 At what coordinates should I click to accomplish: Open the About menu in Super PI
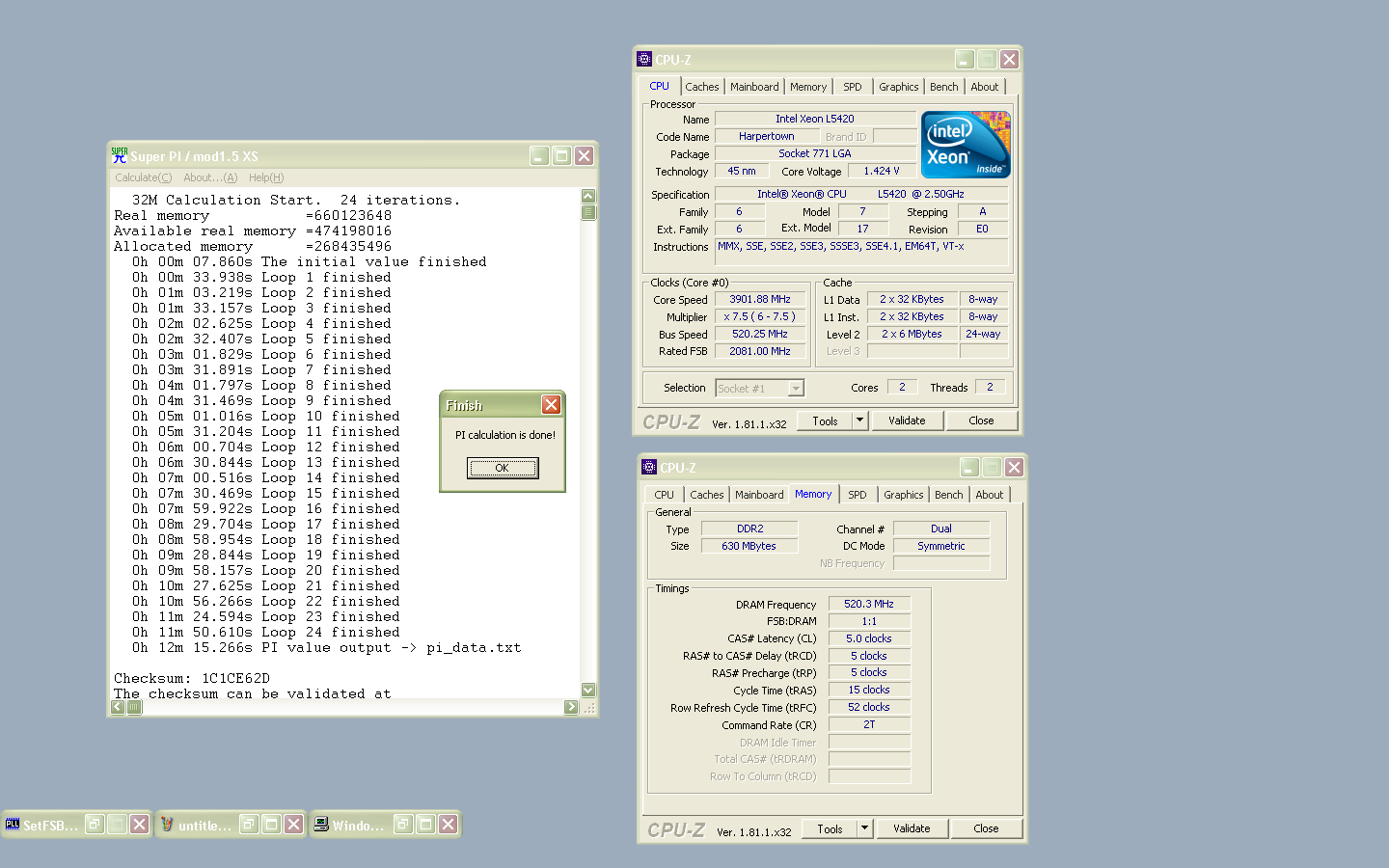pos(210,177)
